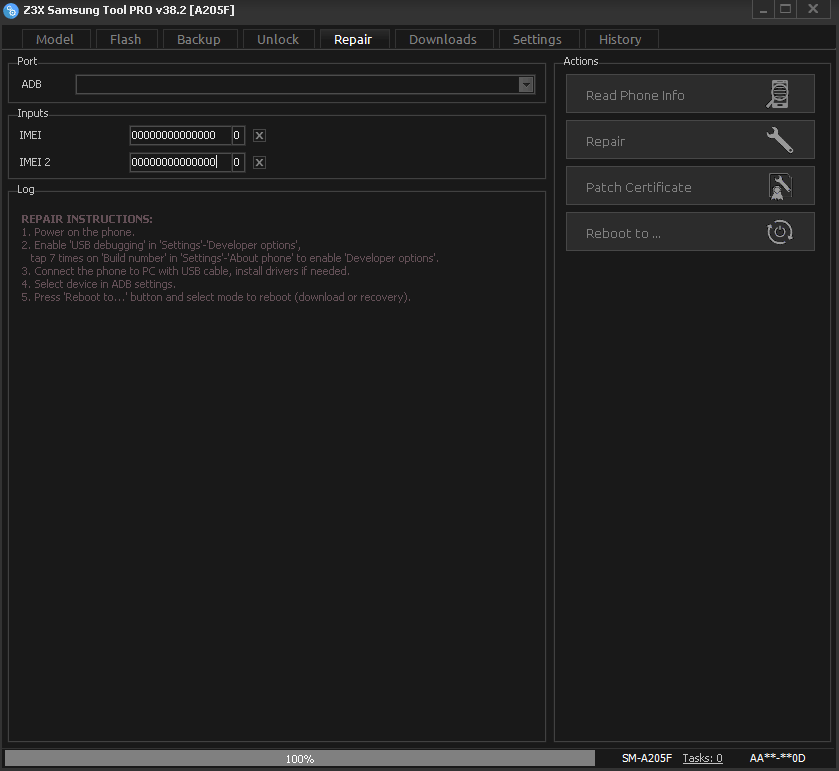Click log line 'Select device in ADB settings.'
Screen dimensions: 839x771
pos(98,284)
